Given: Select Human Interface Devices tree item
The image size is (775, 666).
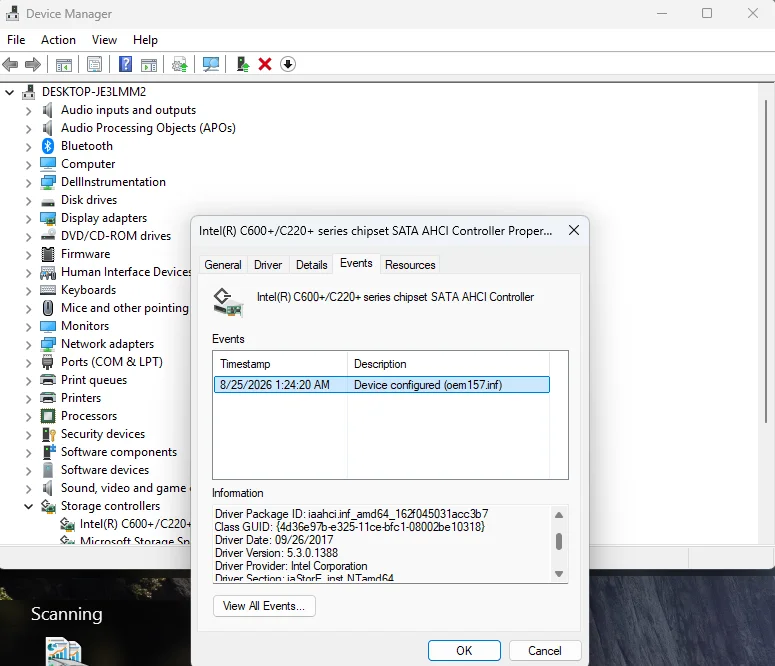Looking at the screenshot, I should pyautogui.click(x=126, y=272).
